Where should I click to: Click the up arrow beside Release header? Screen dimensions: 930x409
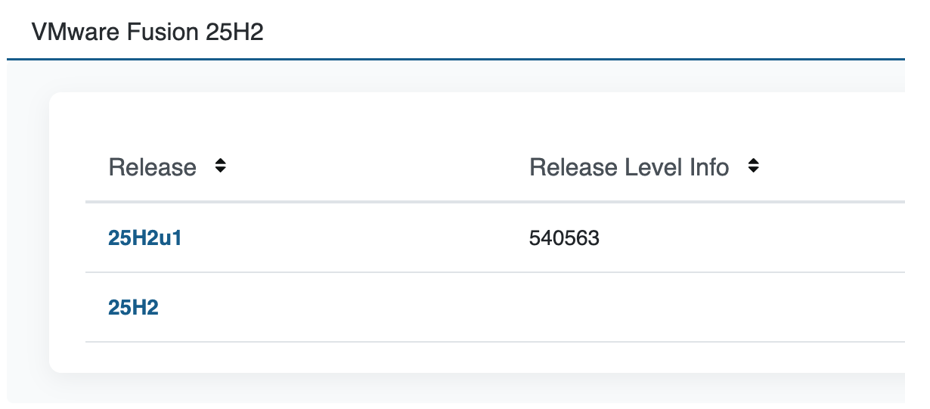point(220,162)
